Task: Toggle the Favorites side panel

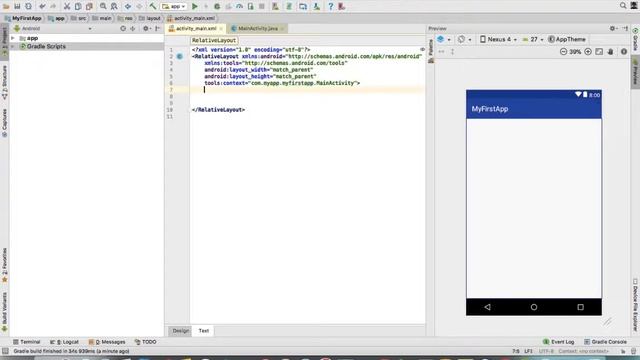Action: (x=4, y=265)
